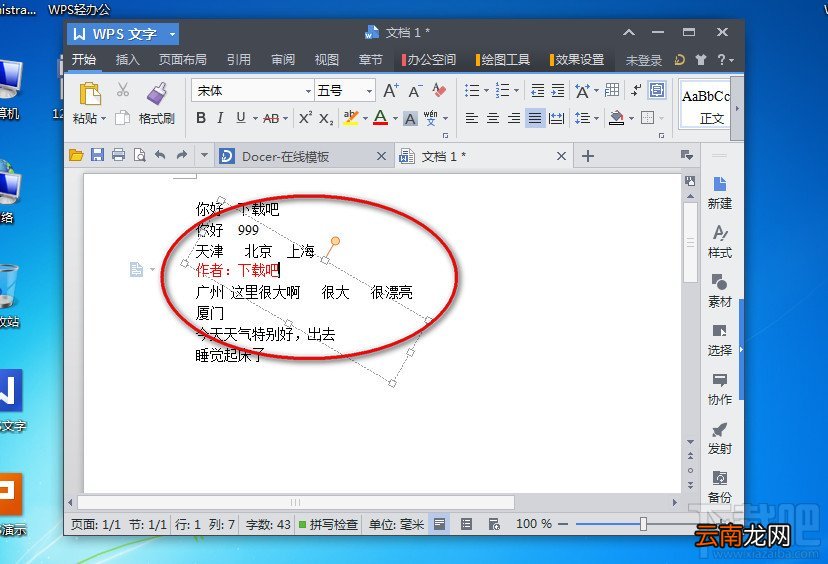
Task: Click the 正文 style preview
Action: tap(705, 106)
